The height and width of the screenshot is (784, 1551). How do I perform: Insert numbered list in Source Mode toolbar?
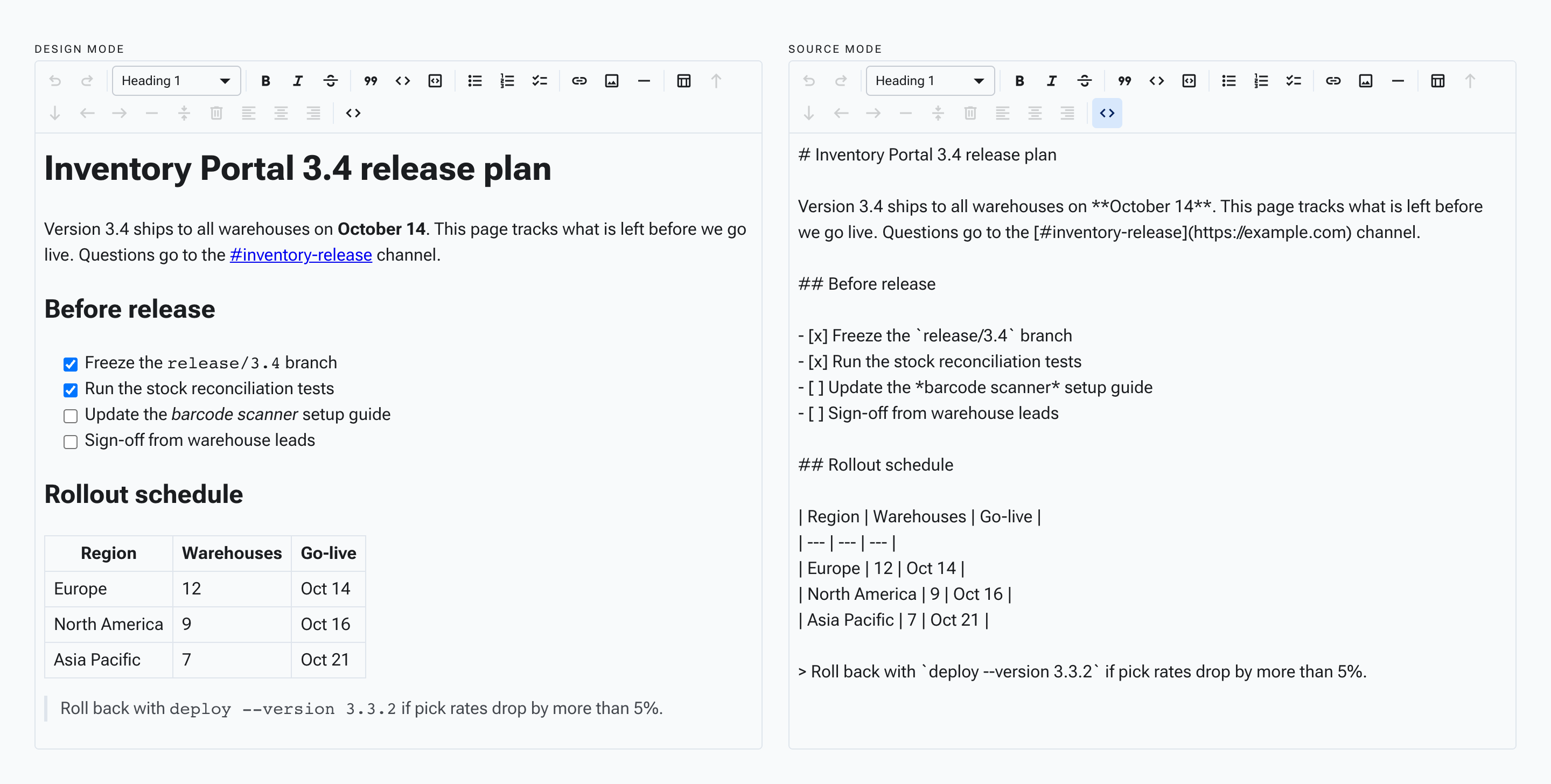(x=1261, y=81)
